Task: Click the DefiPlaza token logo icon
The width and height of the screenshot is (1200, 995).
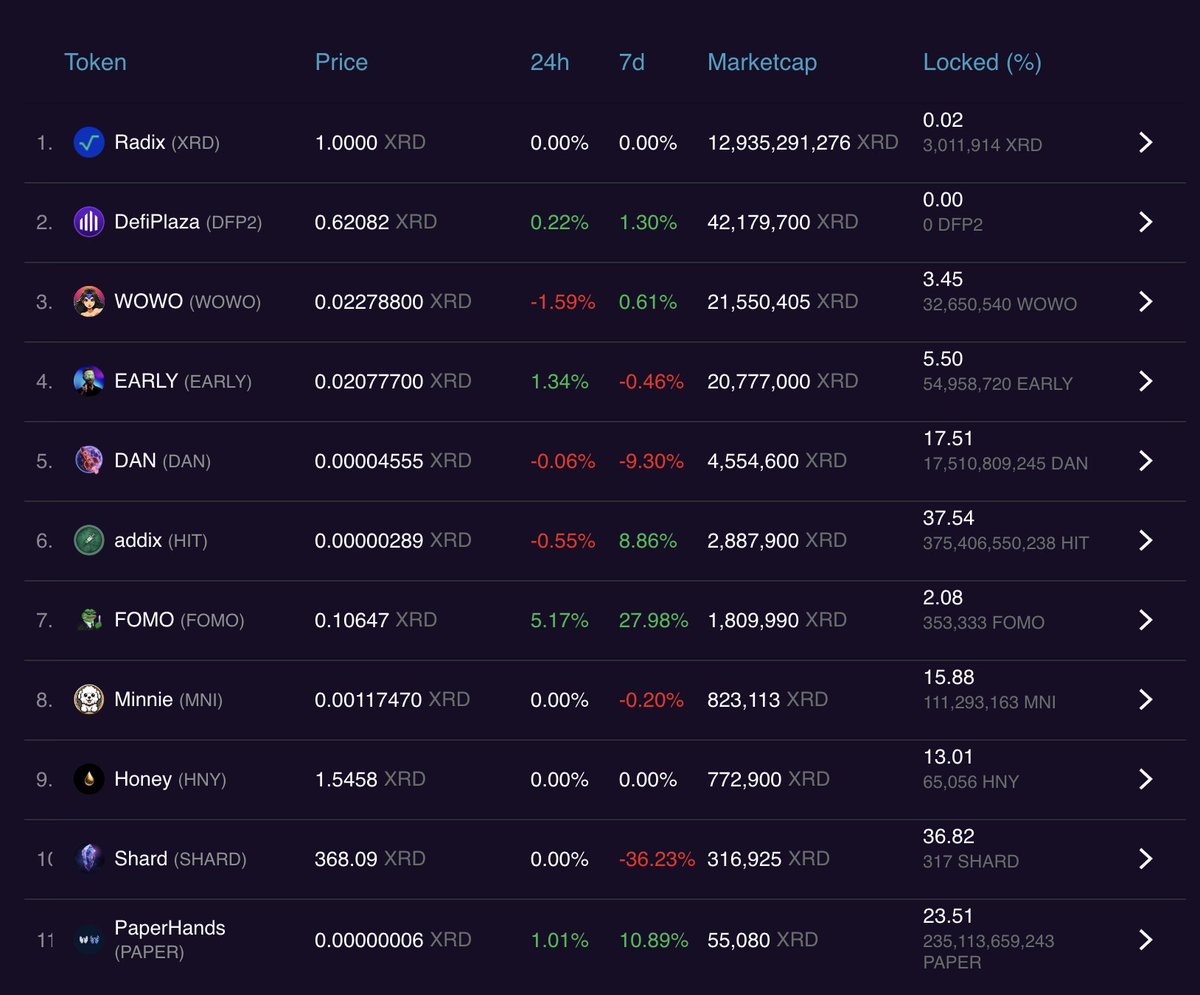Action: coord(89,222)
